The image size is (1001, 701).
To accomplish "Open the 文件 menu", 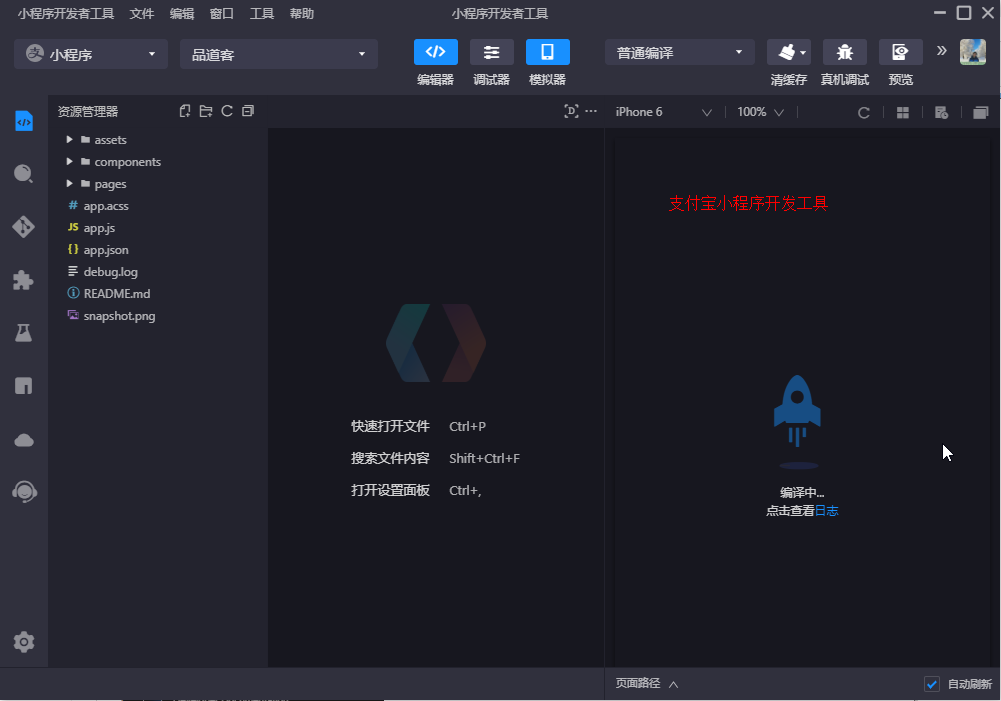I will click(142, 13).
